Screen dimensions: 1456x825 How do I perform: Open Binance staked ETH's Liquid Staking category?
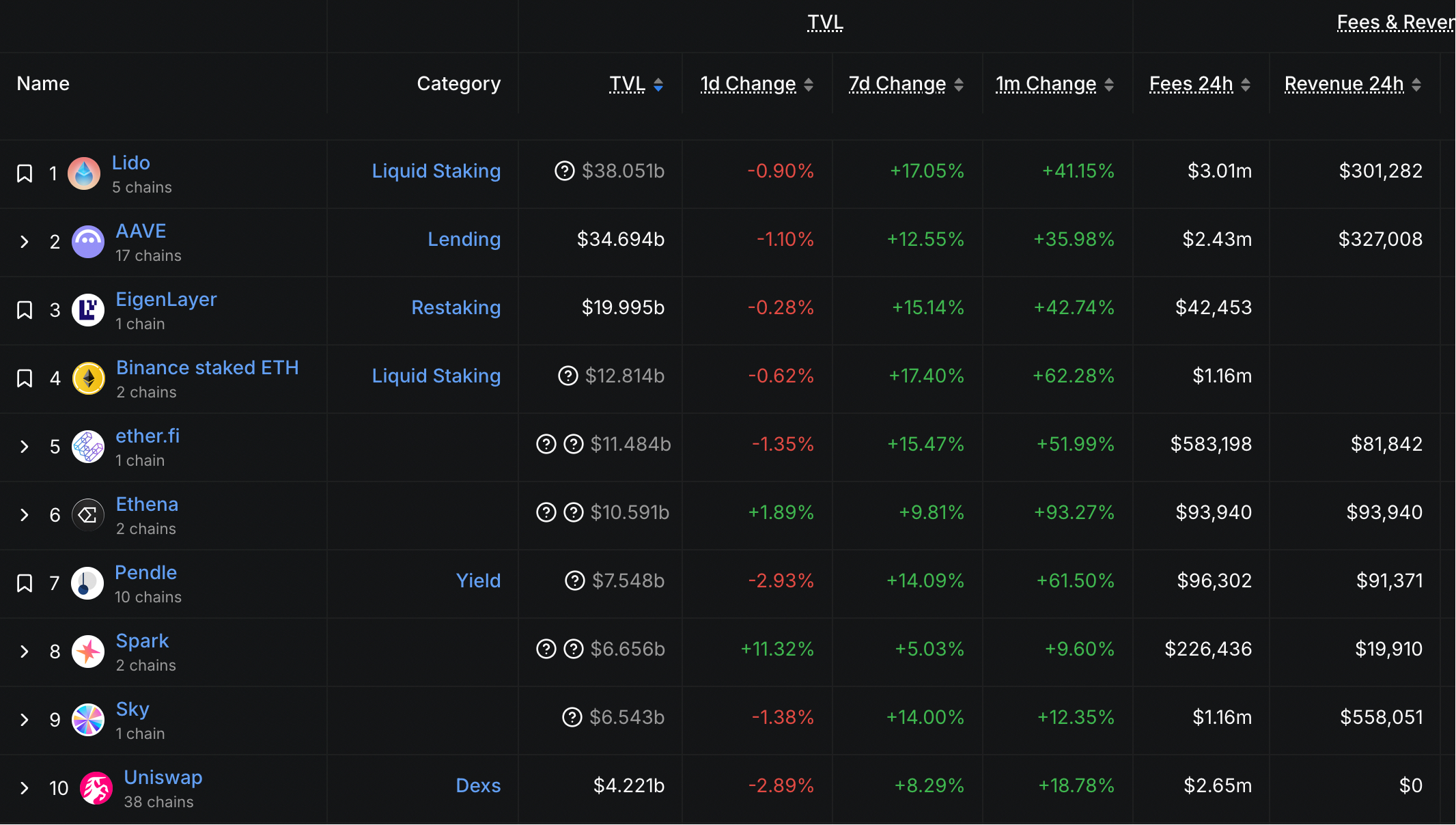point(436,376)
